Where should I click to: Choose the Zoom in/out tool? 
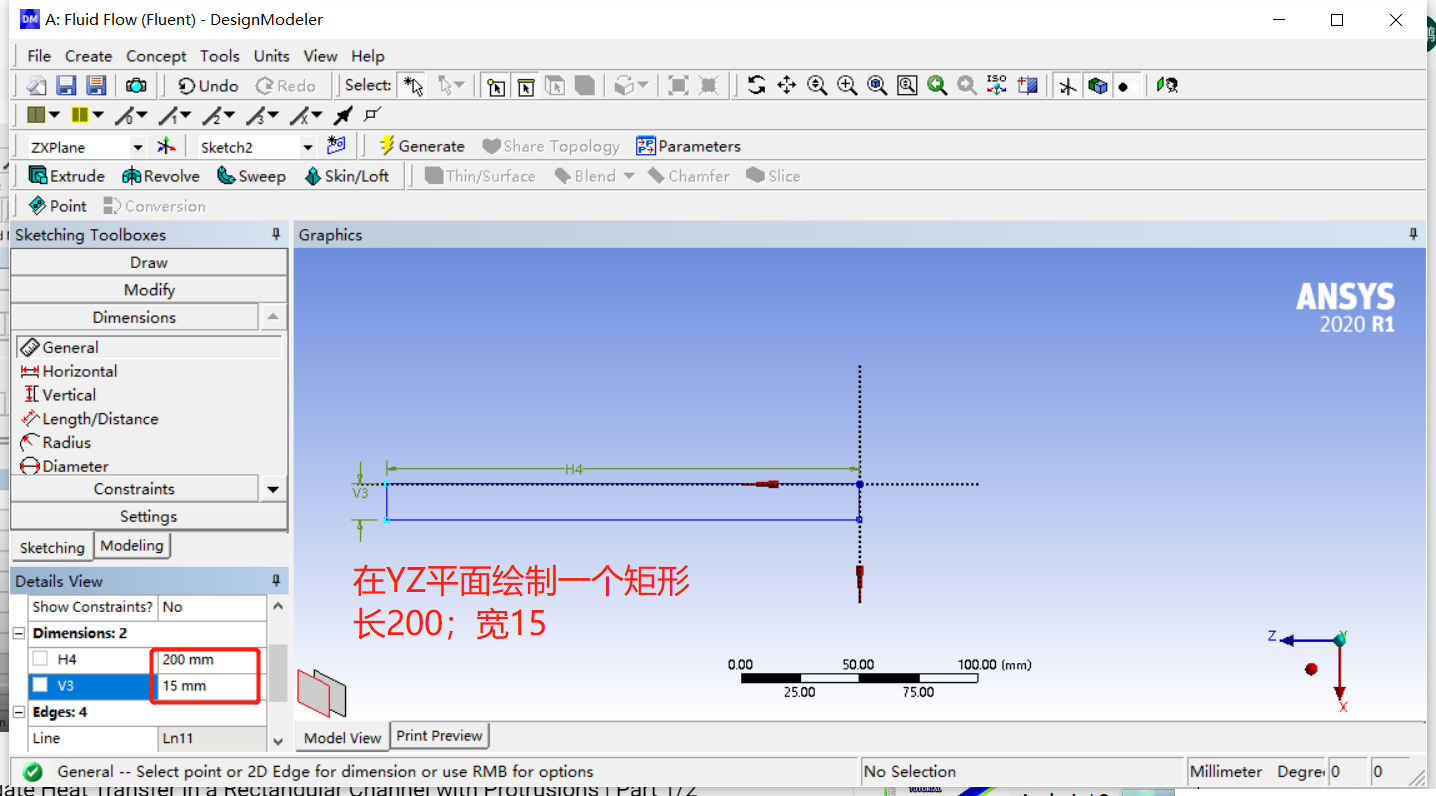pyautogui.click(x=817, y=86)
